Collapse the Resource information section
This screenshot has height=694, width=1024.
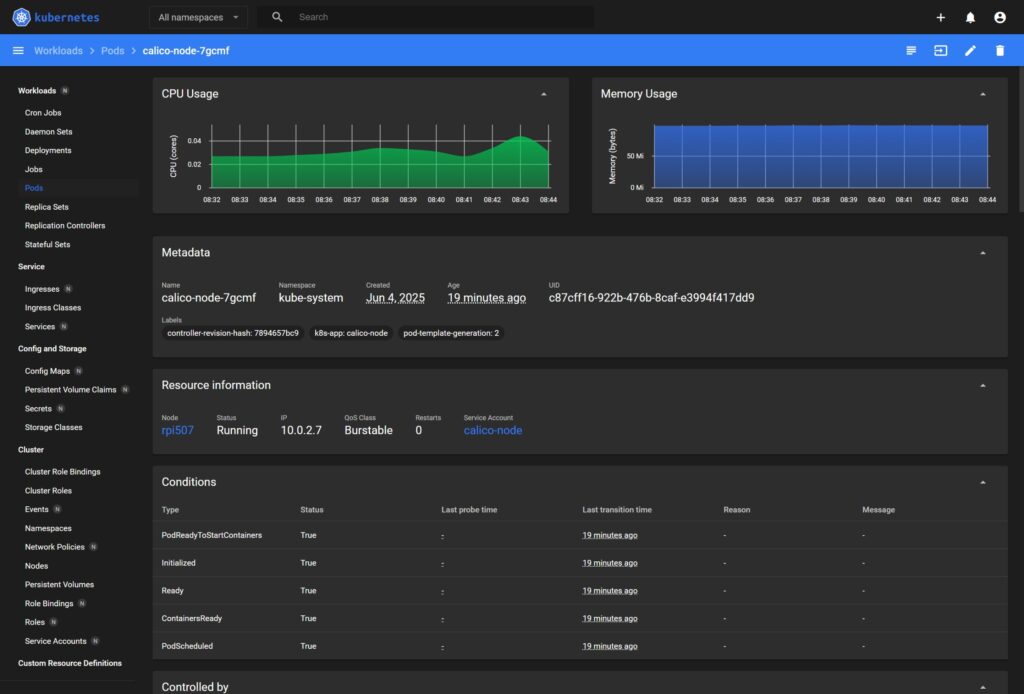click(983, 385)
